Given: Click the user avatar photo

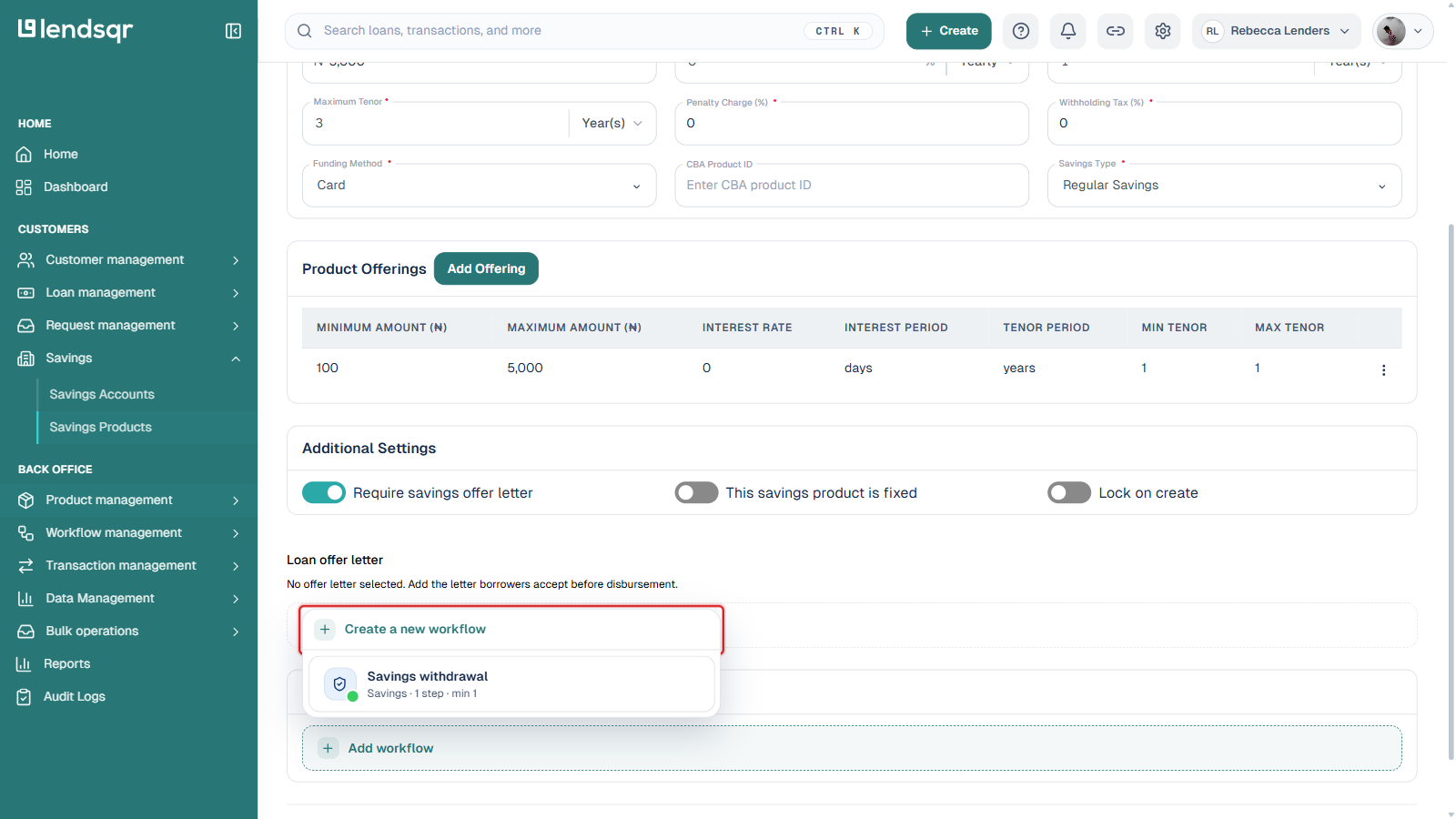Looking at the screenshot, I should [1390, 31].
